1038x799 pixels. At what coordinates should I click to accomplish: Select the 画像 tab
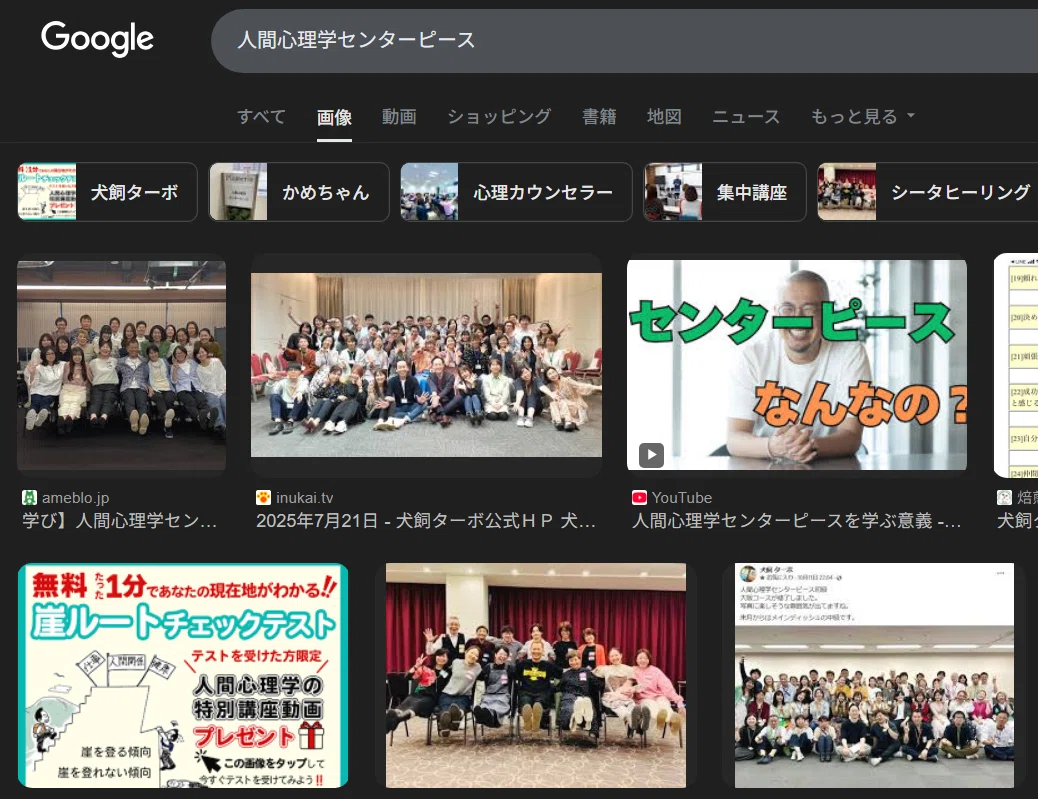coord(334,117)
